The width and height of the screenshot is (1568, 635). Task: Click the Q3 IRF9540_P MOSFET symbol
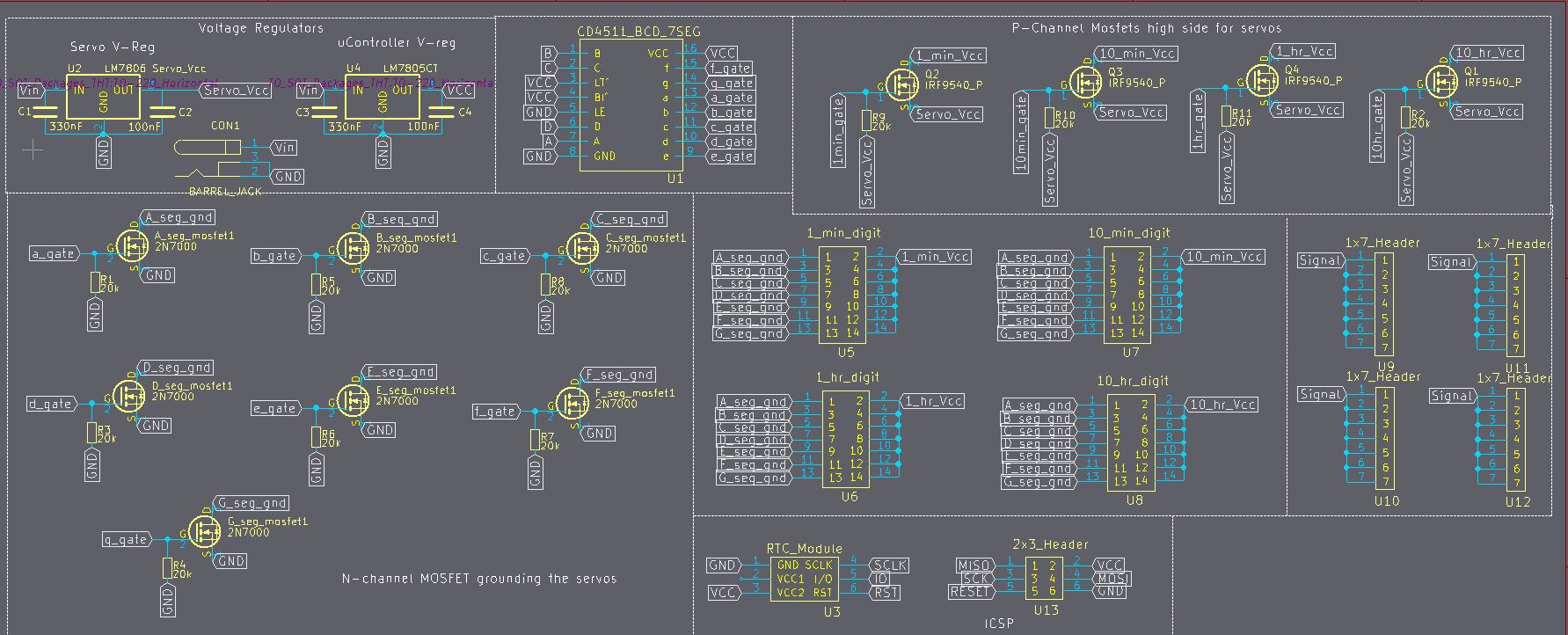tap(1084, 84)
